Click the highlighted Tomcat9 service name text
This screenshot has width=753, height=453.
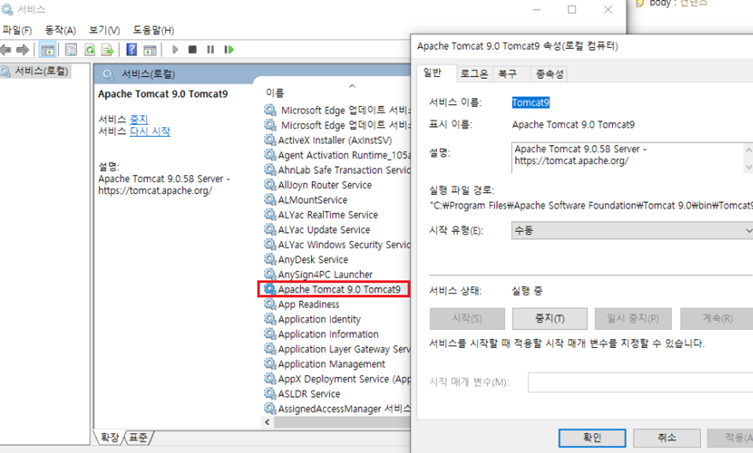coord(531,102)
